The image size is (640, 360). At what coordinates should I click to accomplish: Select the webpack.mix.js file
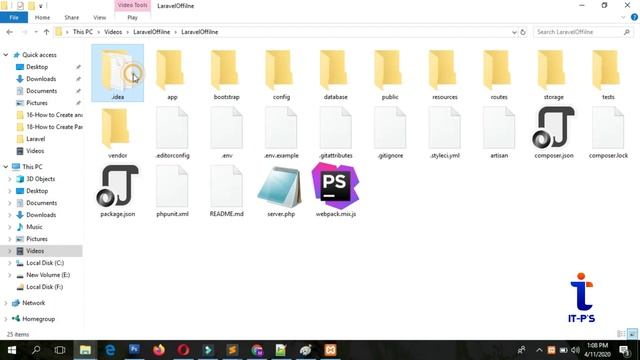pos(336,191)
